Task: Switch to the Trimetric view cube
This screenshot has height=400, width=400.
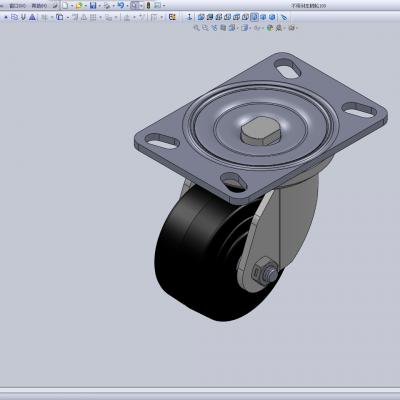Action: point(263,17)
